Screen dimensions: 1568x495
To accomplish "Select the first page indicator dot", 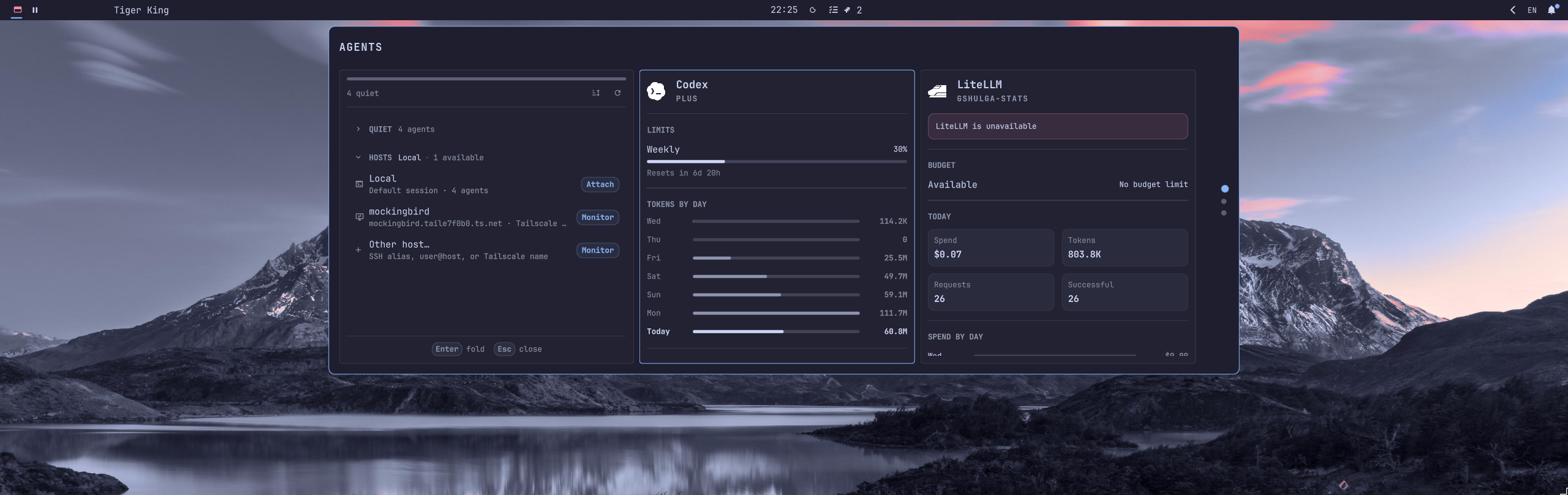I will click(1224, 189).
